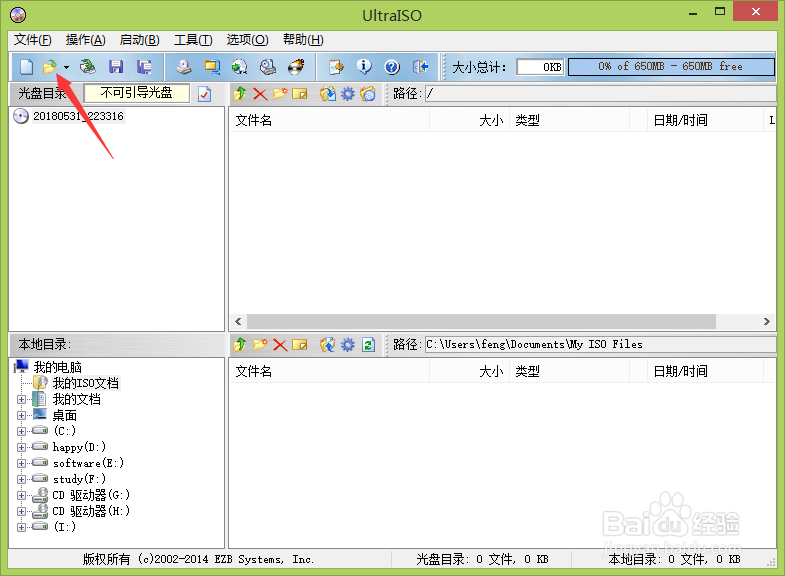The image size is (785, 576).
Task: Click the Save As icon
Action: click(x=144, y=67)
